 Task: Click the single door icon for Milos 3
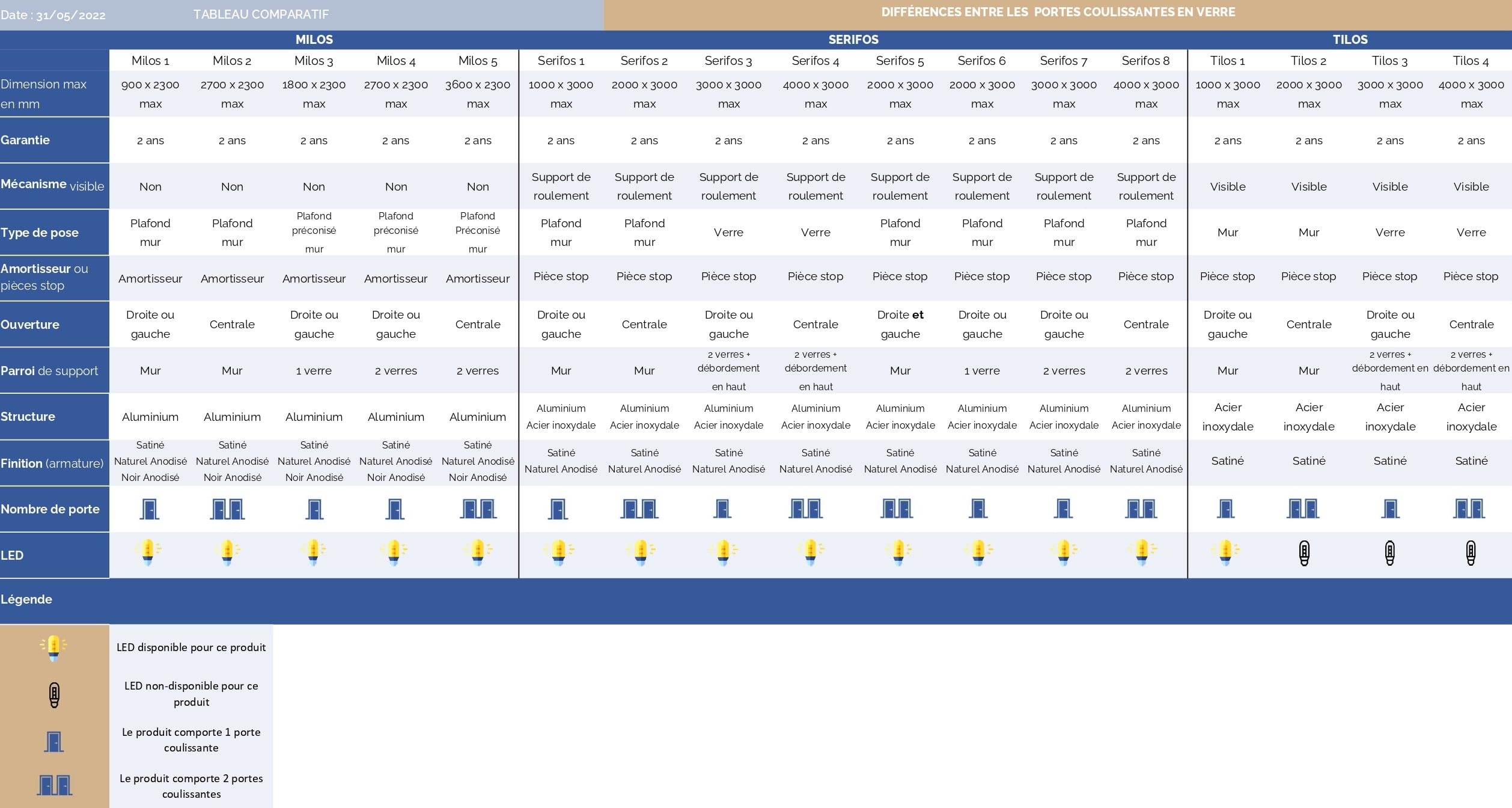(314, 509)
